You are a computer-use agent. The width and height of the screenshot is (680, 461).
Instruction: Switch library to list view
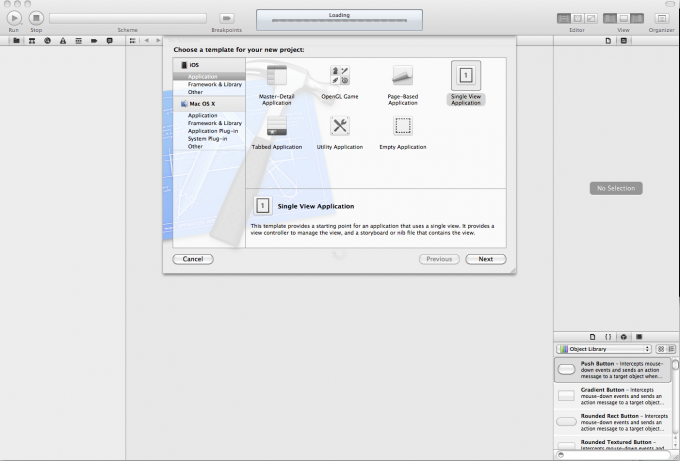671,349
